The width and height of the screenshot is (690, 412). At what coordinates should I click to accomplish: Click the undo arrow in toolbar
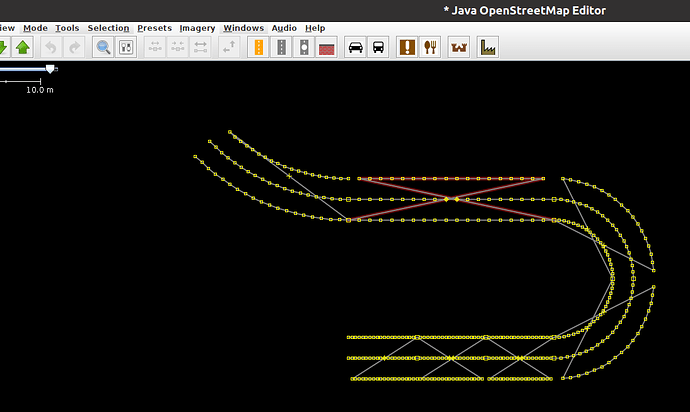(x=51, y=47)
